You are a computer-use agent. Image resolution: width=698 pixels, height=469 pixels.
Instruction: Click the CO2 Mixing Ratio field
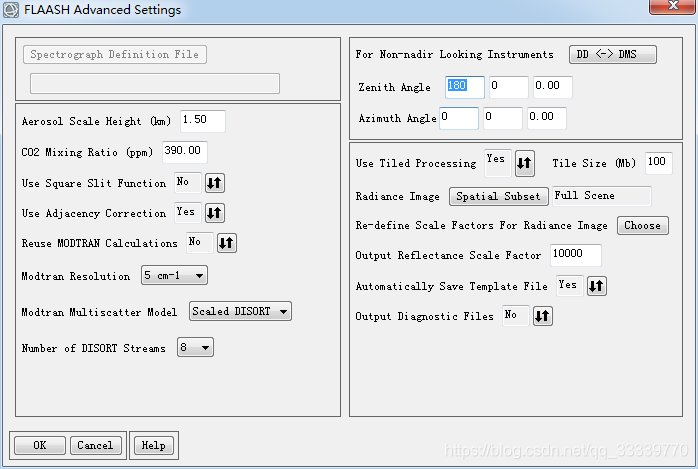185,152
